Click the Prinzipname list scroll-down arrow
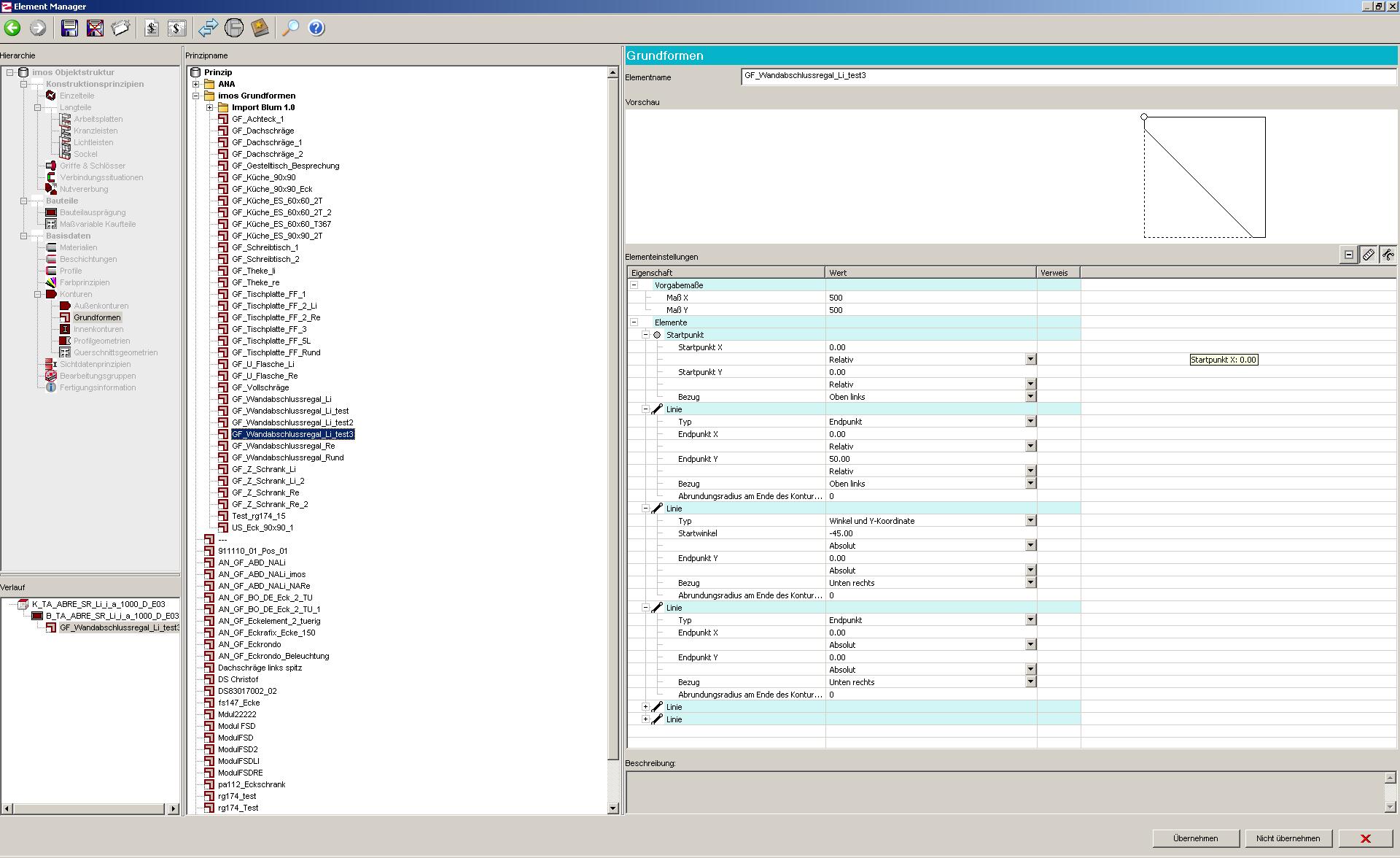 coord(613,808)
